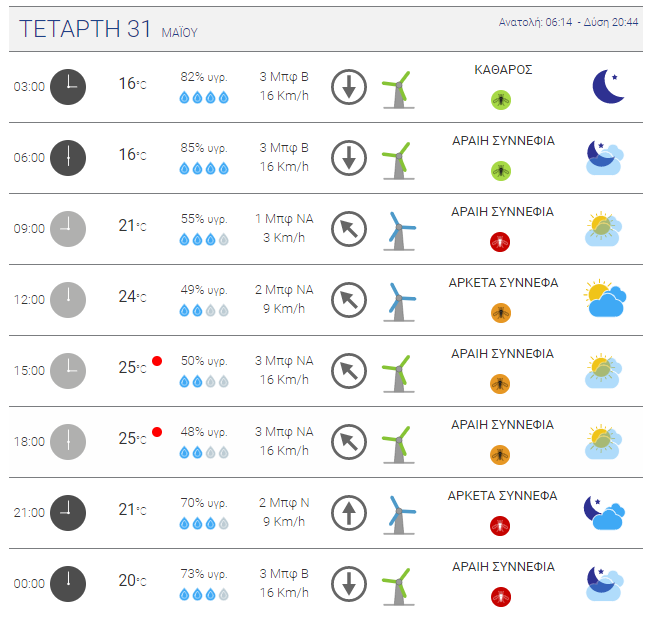Viewport: 649px width, 619px height.
Task: Click the upward wind arrow at 21:00
Action: (349, 513)
